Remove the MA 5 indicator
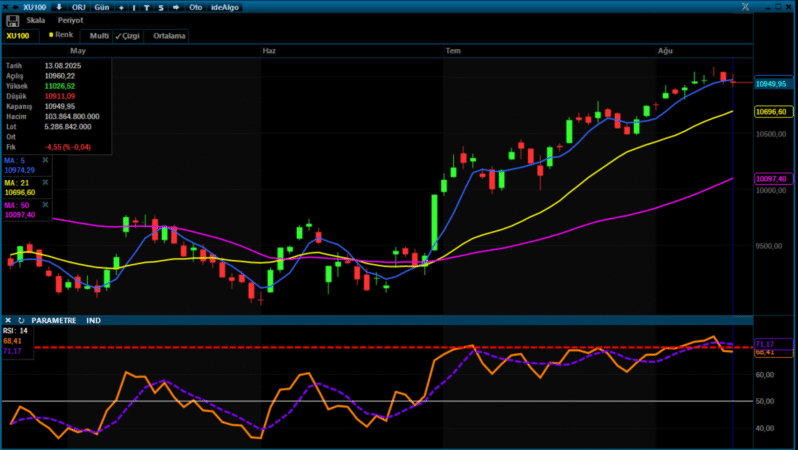The image size is (798, 450). click(45, 160)
